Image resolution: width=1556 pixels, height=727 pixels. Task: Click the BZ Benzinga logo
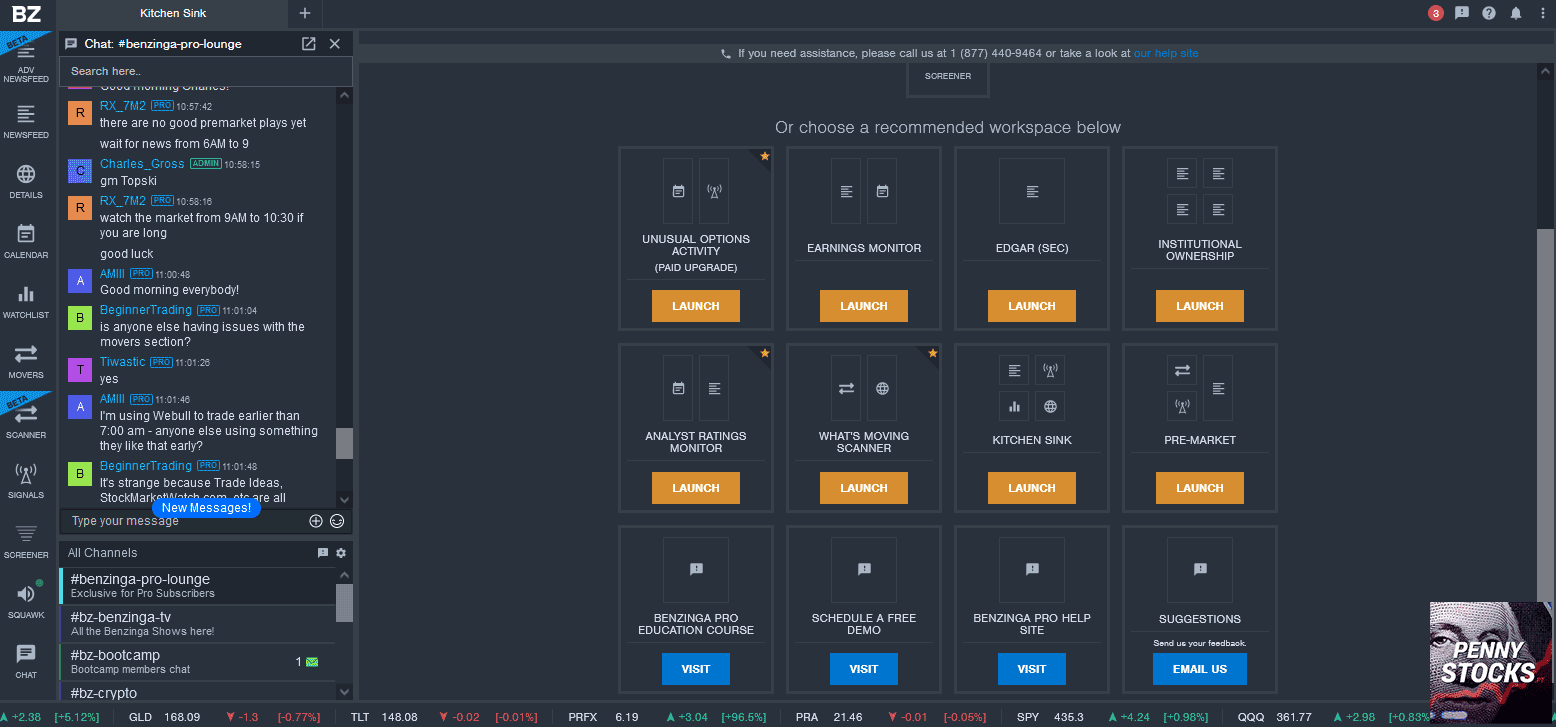pos(27,13)
